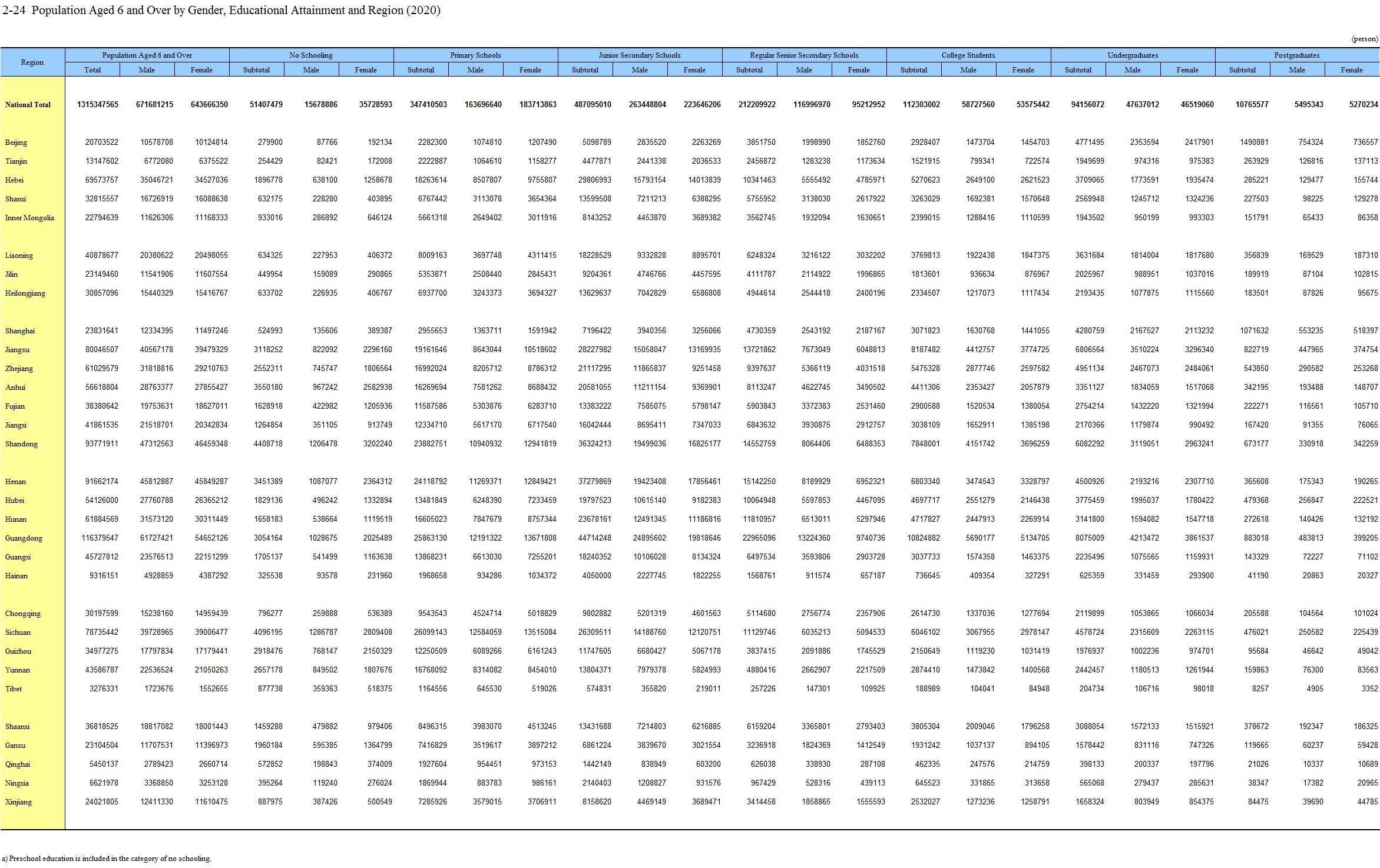Select the Inner Mongolia region cell
Viewport: 1380px width, 868px height.
[29, 218]
